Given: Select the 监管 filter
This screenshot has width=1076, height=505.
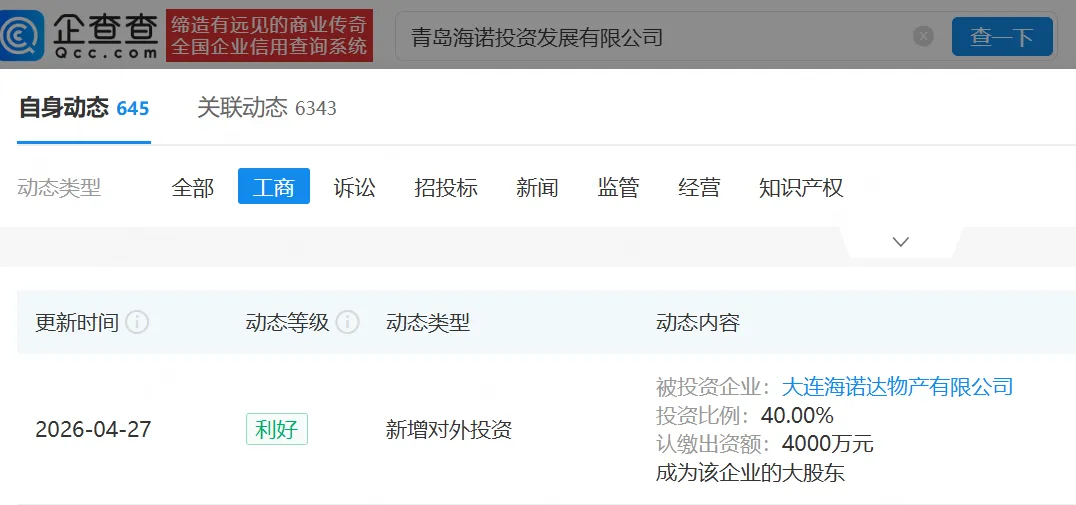Looking at the screenshot, I should (x=618, y=187).
